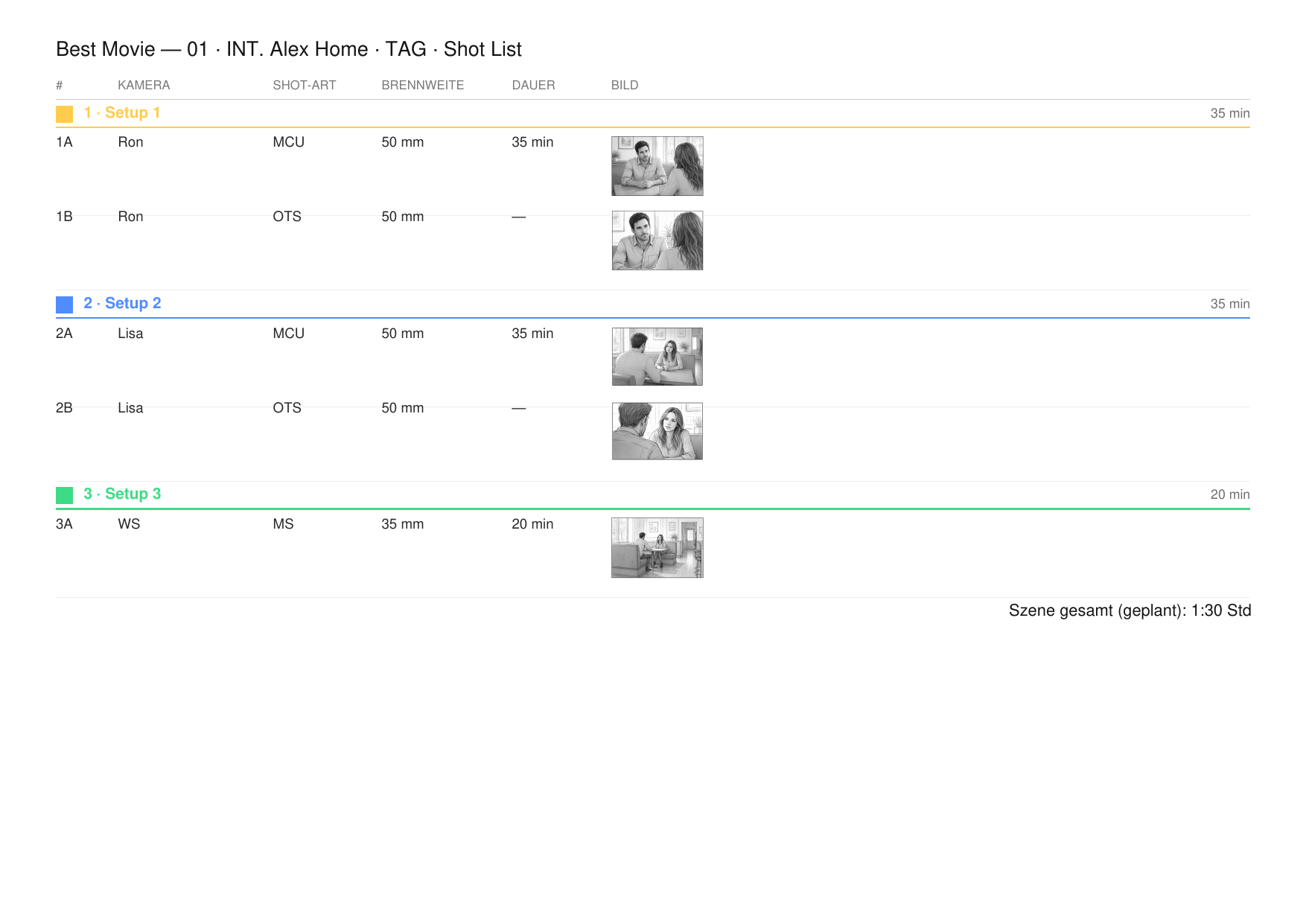The image size is (1306, 924).
Task: Open the storyboard thumbnail for shot 1B
Action: 657,240
